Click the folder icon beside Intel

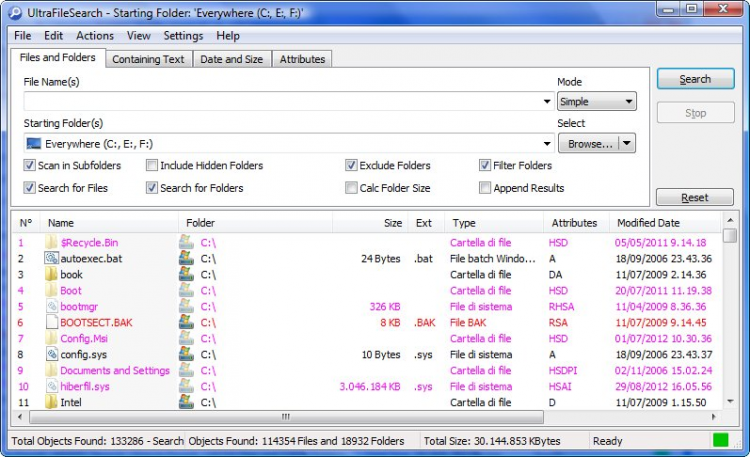[51, 402]
